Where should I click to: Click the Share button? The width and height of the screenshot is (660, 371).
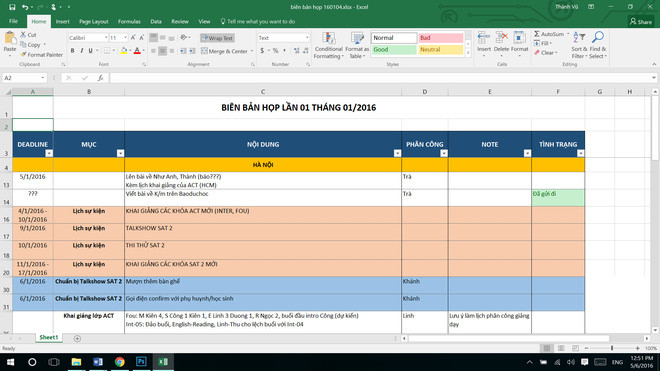coord(641,21)
